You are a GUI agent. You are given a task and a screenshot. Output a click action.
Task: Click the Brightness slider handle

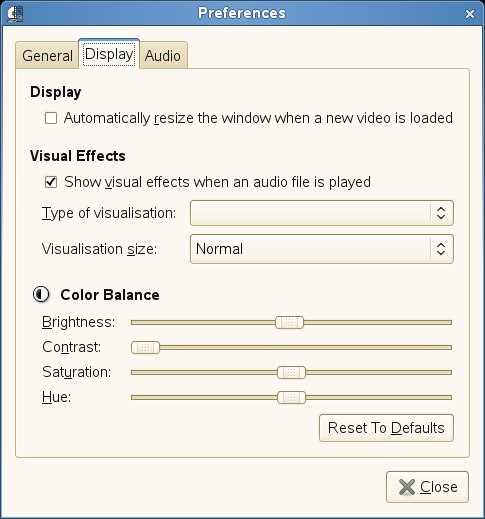289,322
